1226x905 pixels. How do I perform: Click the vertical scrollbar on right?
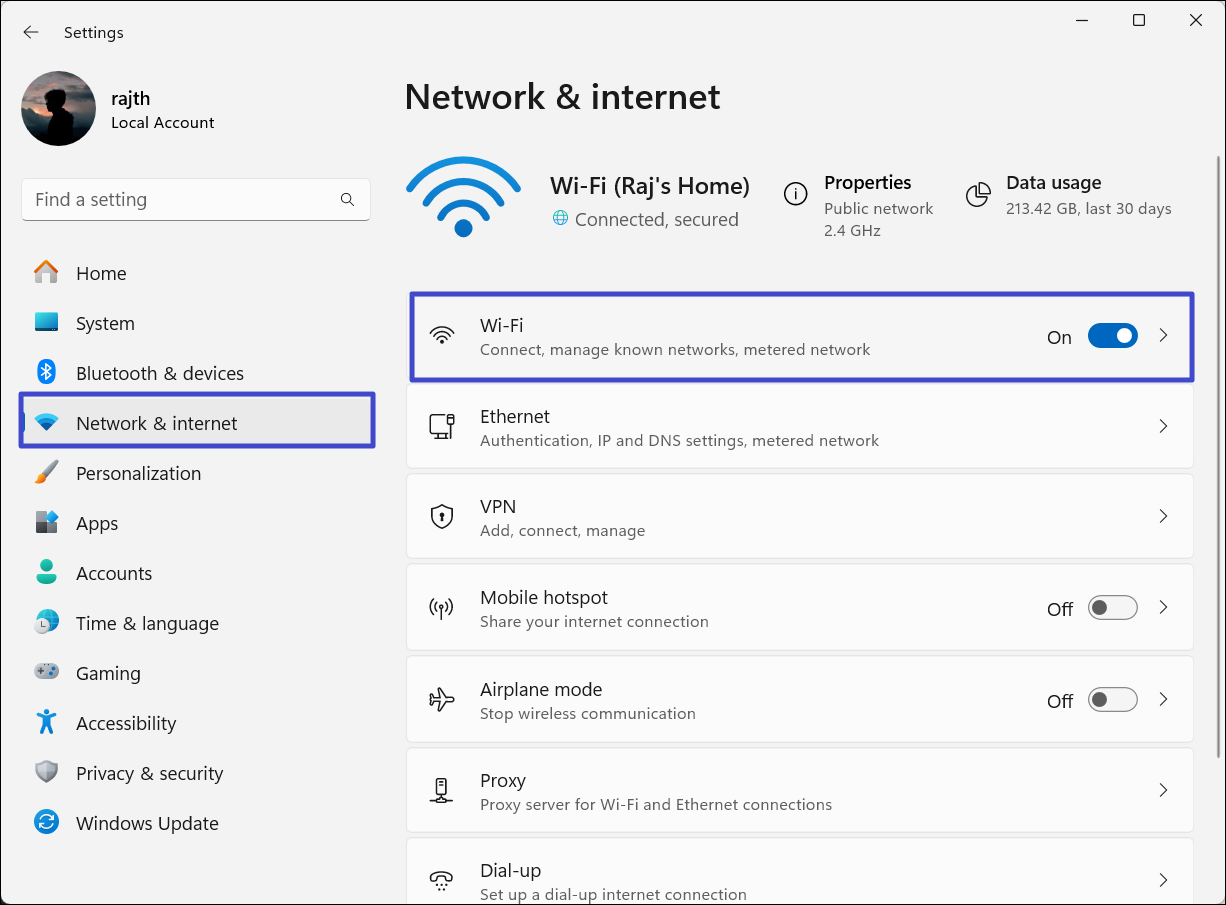click(x=1217, y=450)
